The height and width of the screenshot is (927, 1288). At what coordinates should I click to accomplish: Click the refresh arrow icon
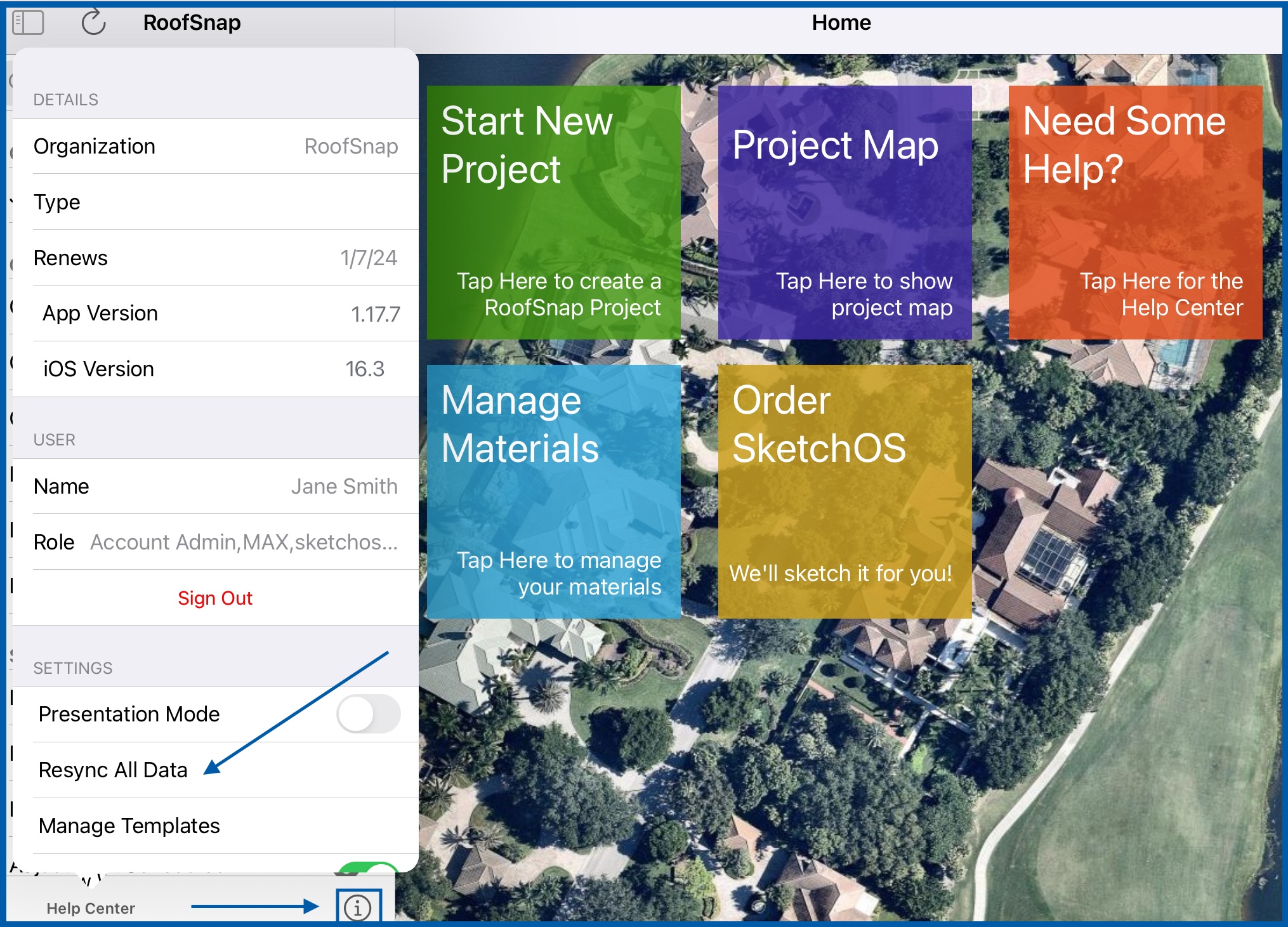(x=93, y=23)
